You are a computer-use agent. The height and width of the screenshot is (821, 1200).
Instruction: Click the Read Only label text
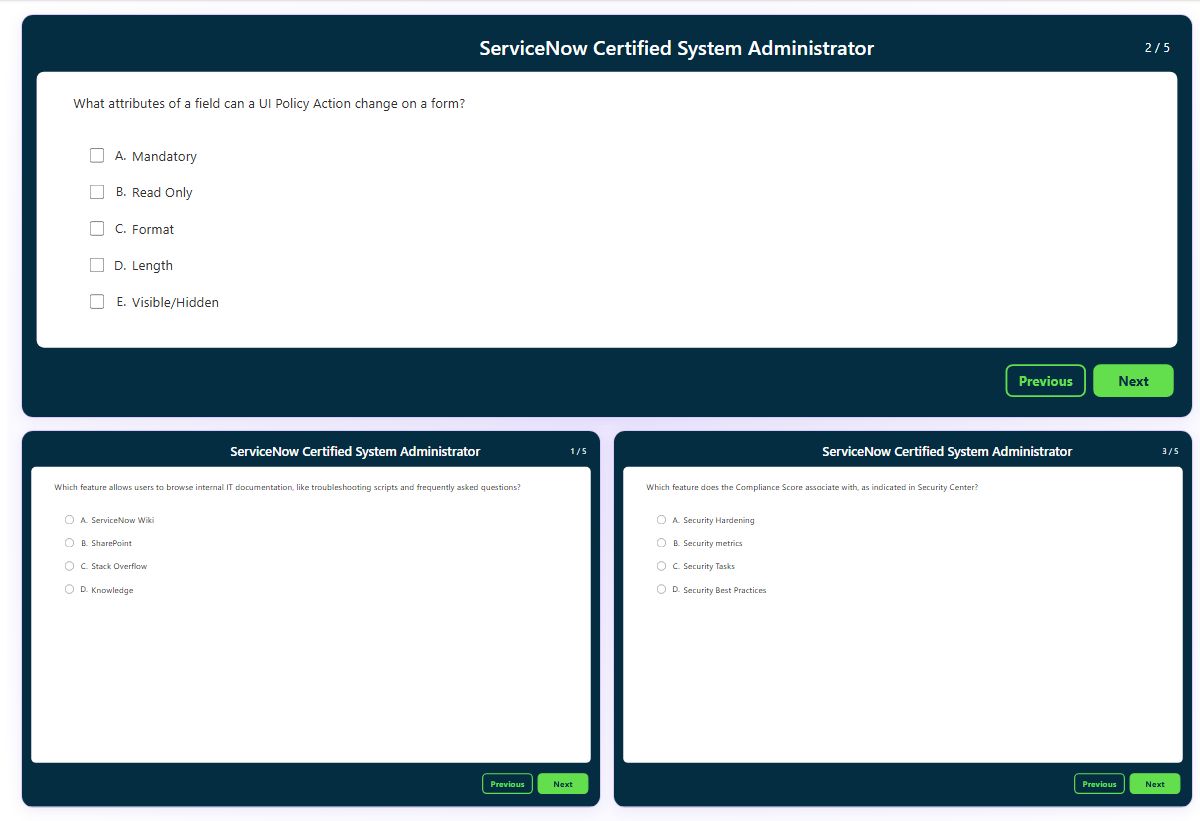[x=162, y=192]
